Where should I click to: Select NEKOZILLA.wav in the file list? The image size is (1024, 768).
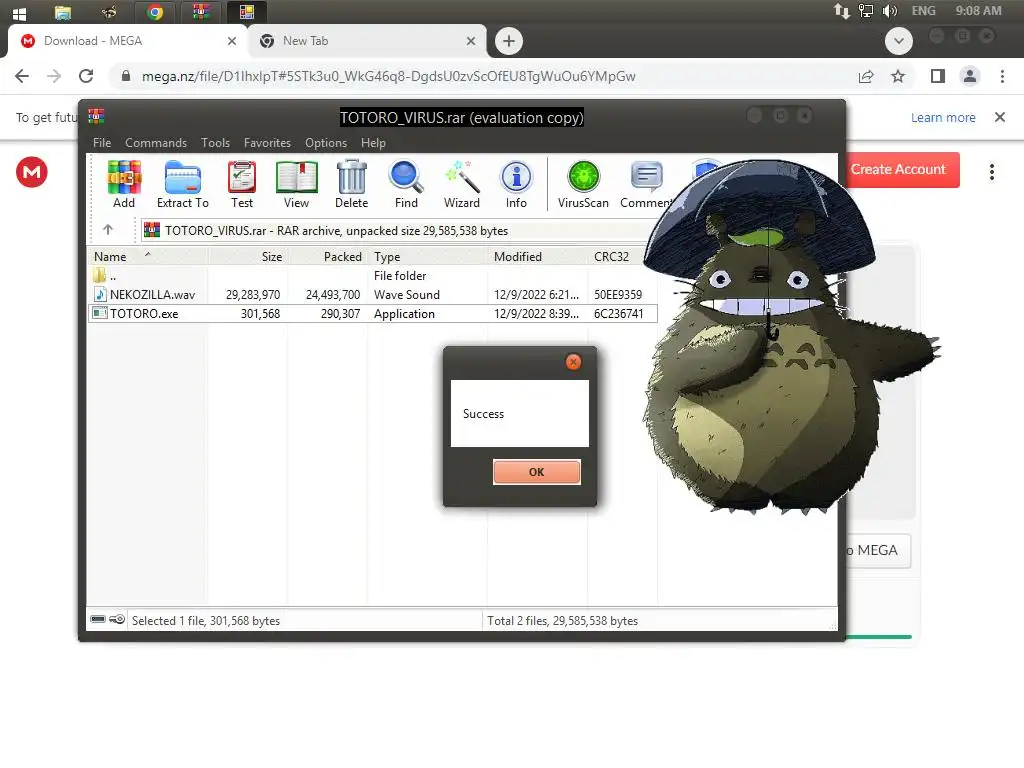pyautogui.click(x=372, y=295)
